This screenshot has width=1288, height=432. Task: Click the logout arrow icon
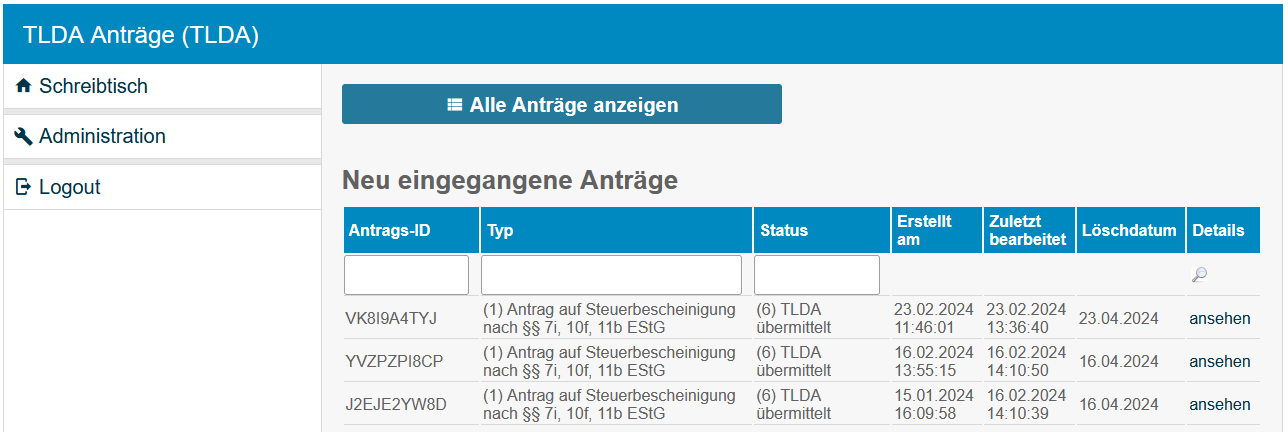pos(24,187)
